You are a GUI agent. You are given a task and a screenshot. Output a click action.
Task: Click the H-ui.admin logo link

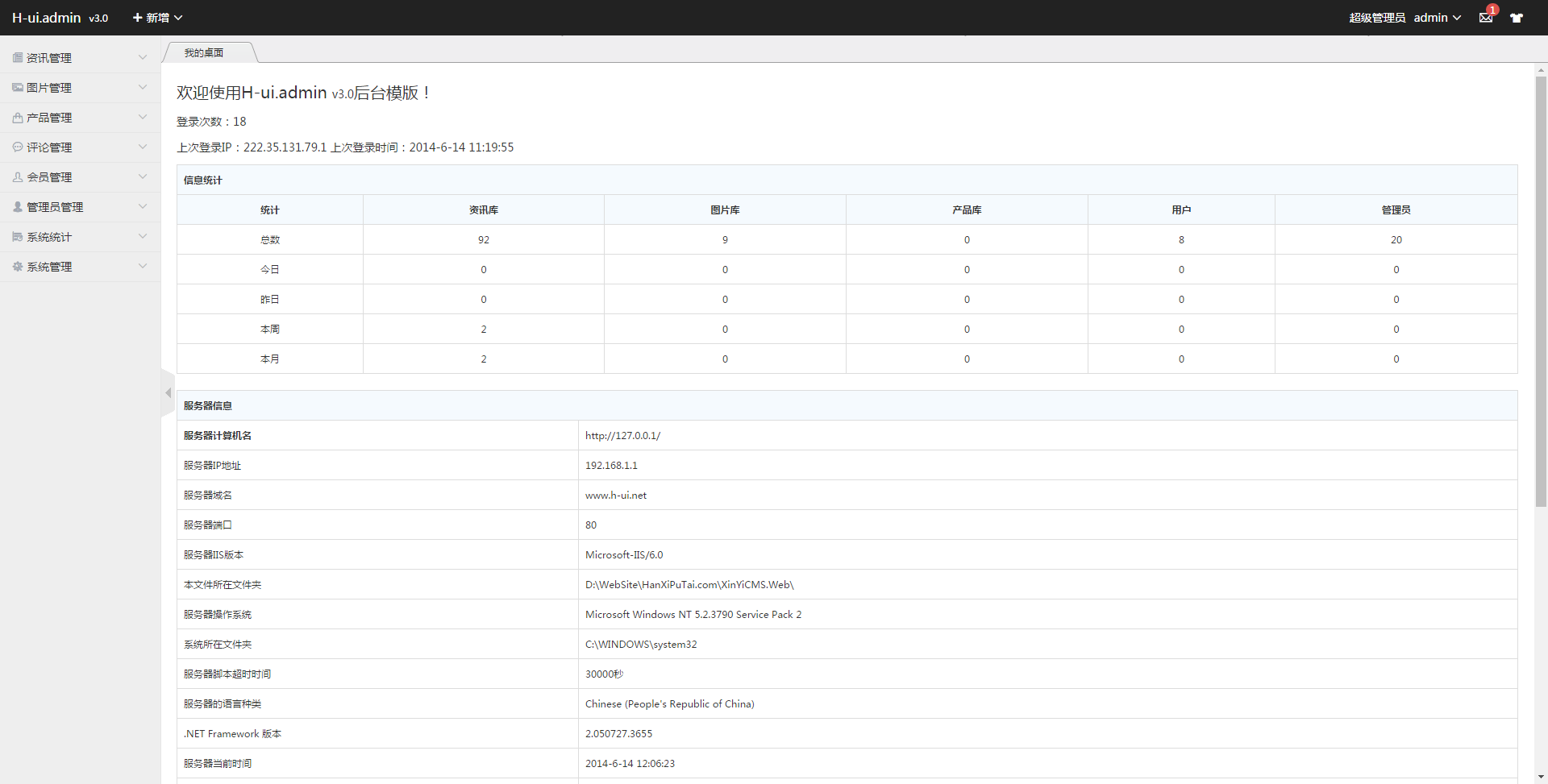[47, 18]
